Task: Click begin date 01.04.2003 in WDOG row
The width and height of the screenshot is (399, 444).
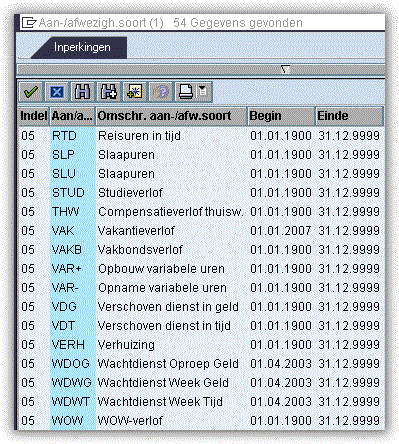Action: coord(281,364)
